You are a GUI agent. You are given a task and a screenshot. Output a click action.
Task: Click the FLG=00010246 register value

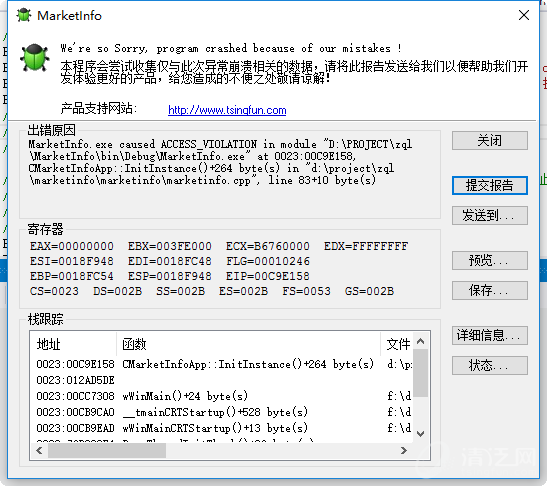coord(268,261)
